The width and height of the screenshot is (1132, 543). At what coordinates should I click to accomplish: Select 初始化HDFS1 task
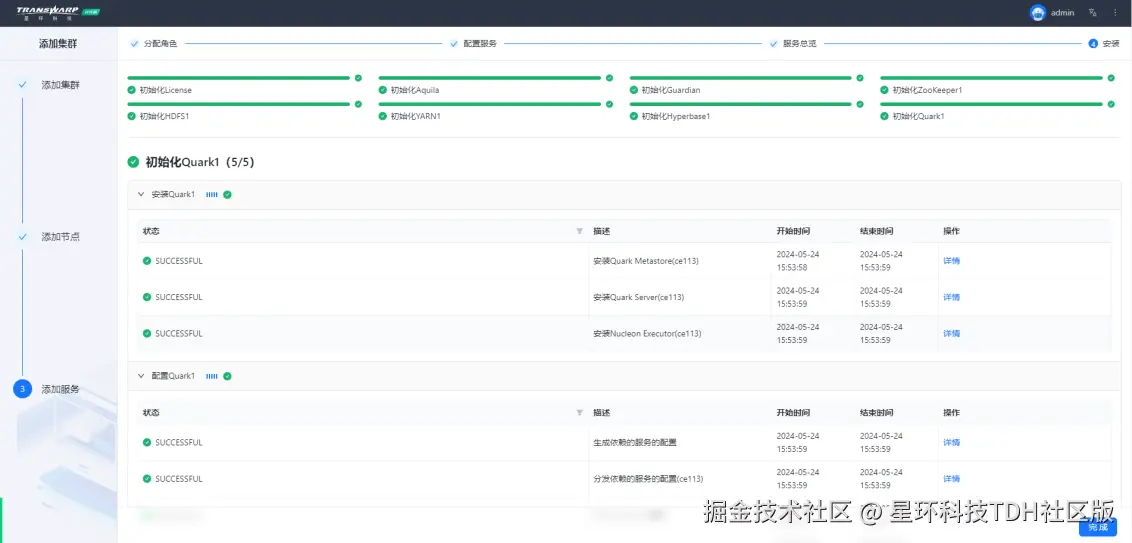164,116
